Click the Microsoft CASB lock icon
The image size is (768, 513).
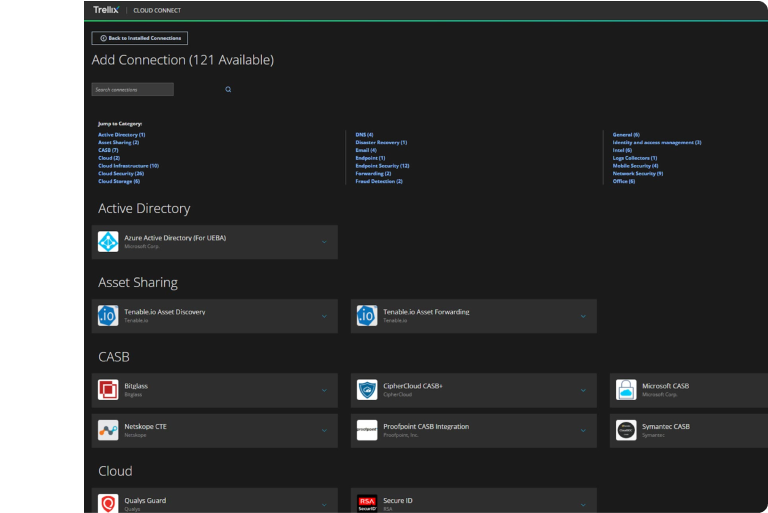[x=626, y=390]
